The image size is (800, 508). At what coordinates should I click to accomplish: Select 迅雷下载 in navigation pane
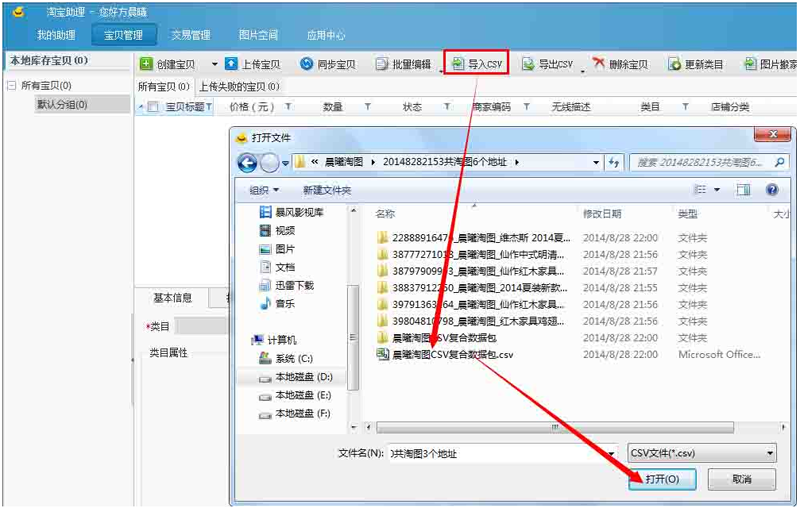pos(287,286)
